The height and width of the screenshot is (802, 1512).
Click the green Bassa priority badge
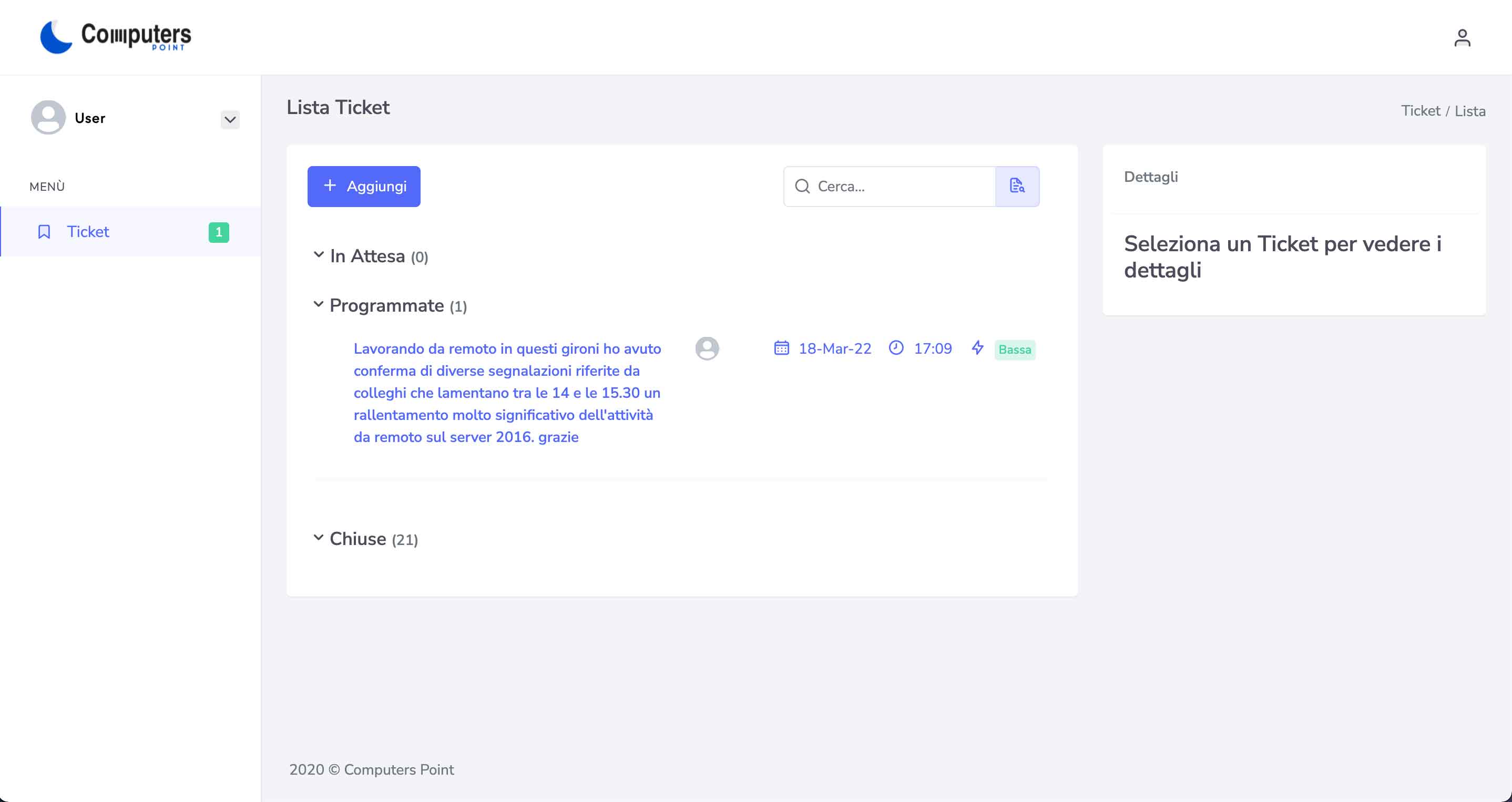point(1014,349)
